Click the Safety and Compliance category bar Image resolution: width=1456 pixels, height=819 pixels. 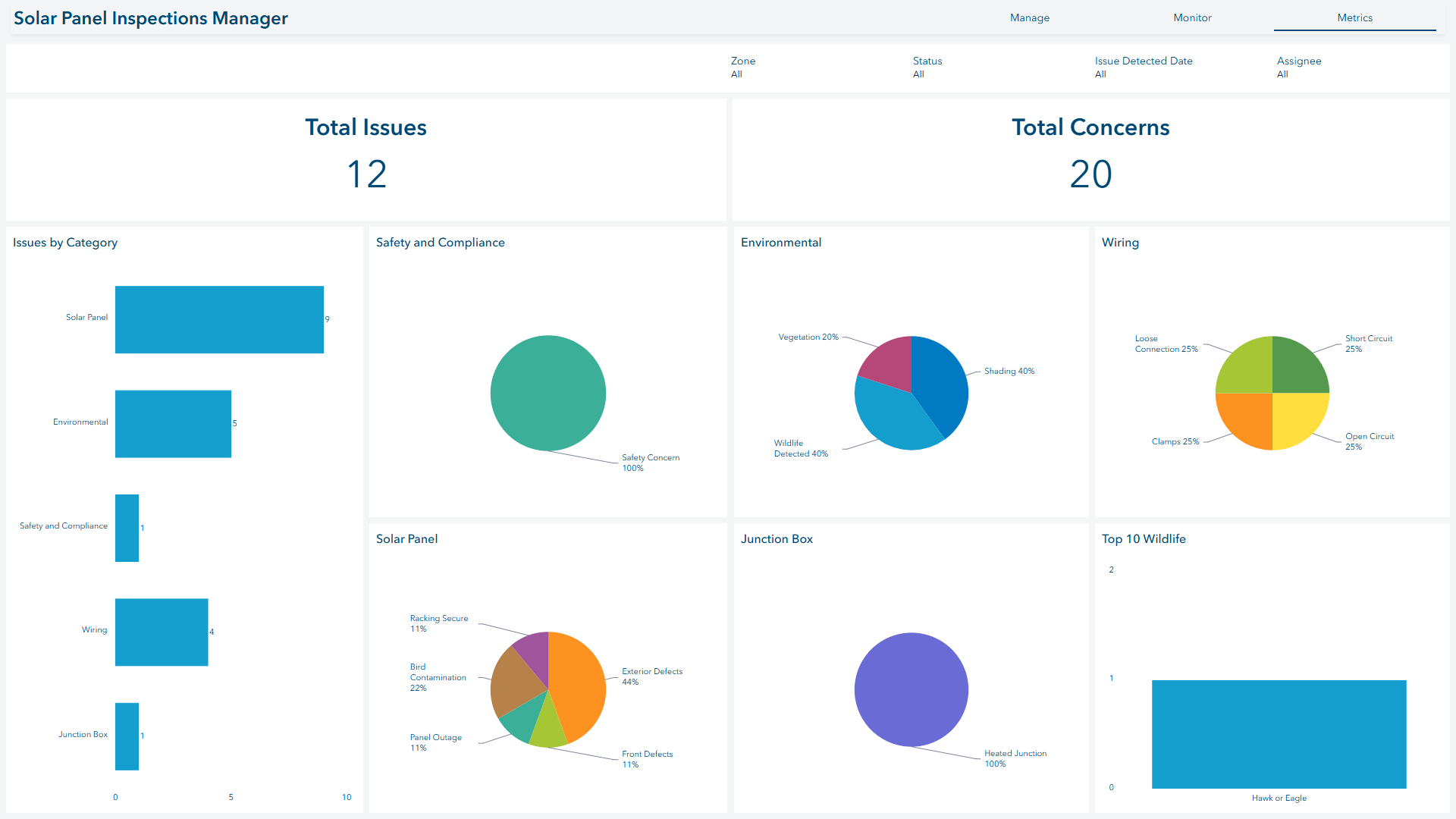(x=127, y=528)
